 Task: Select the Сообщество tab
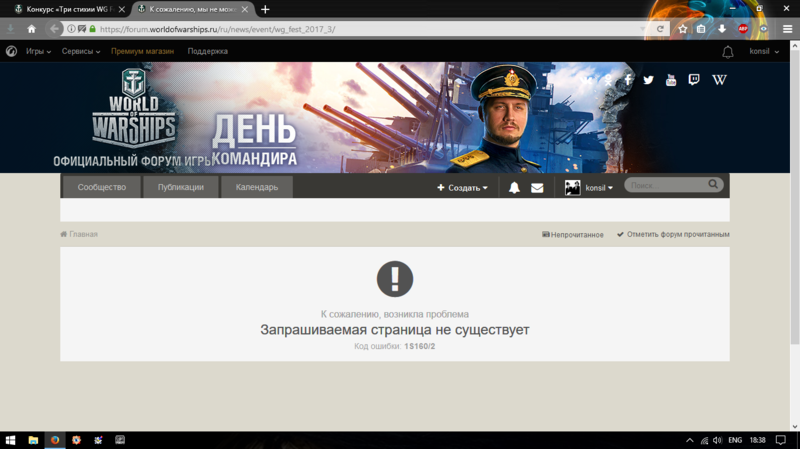[102, 187]
